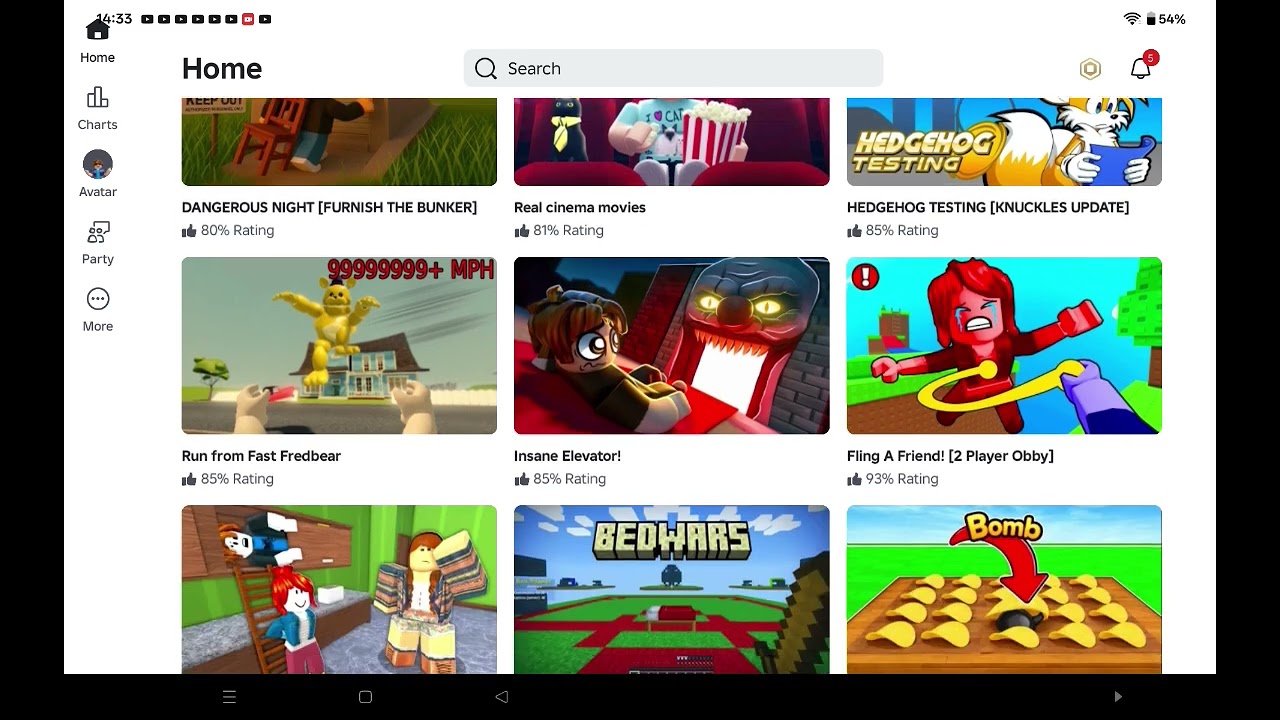Open the Run from Fast Fredbear title
This screenshot has height=720, width=1280.
click(261, 456)
